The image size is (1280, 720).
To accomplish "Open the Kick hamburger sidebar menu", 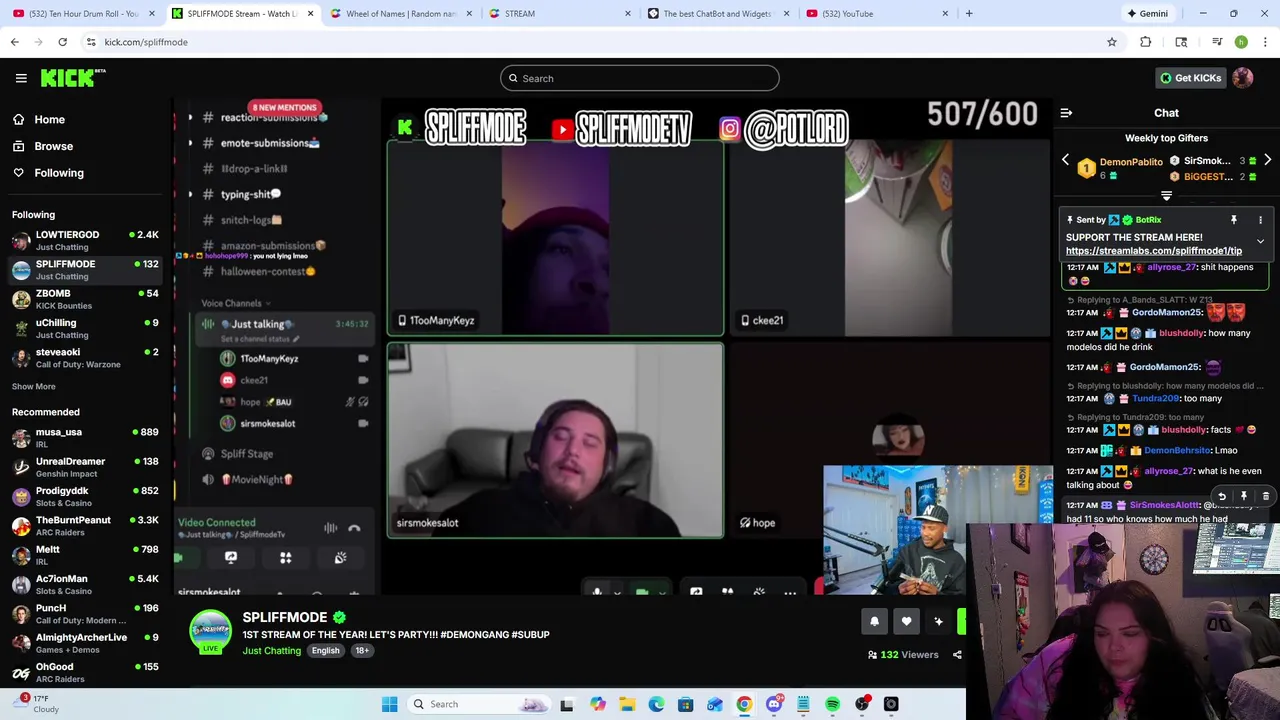I will pos(21,78).
